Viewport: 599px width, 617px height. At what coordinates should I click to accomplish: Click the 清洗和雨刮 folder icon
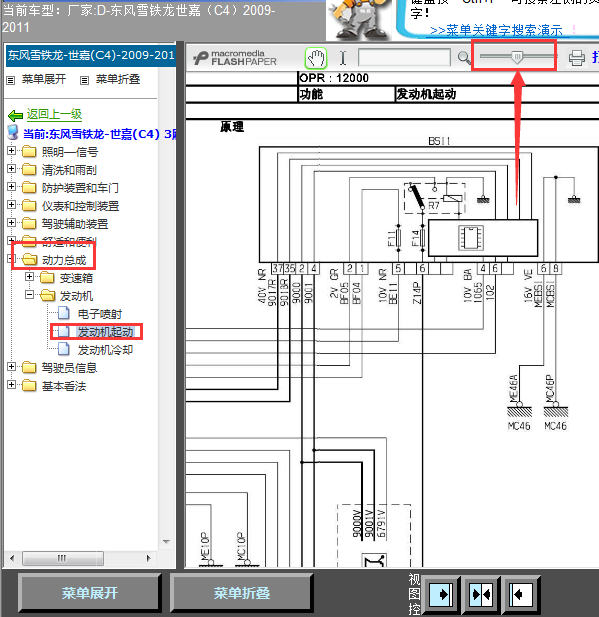click(29, 170)
